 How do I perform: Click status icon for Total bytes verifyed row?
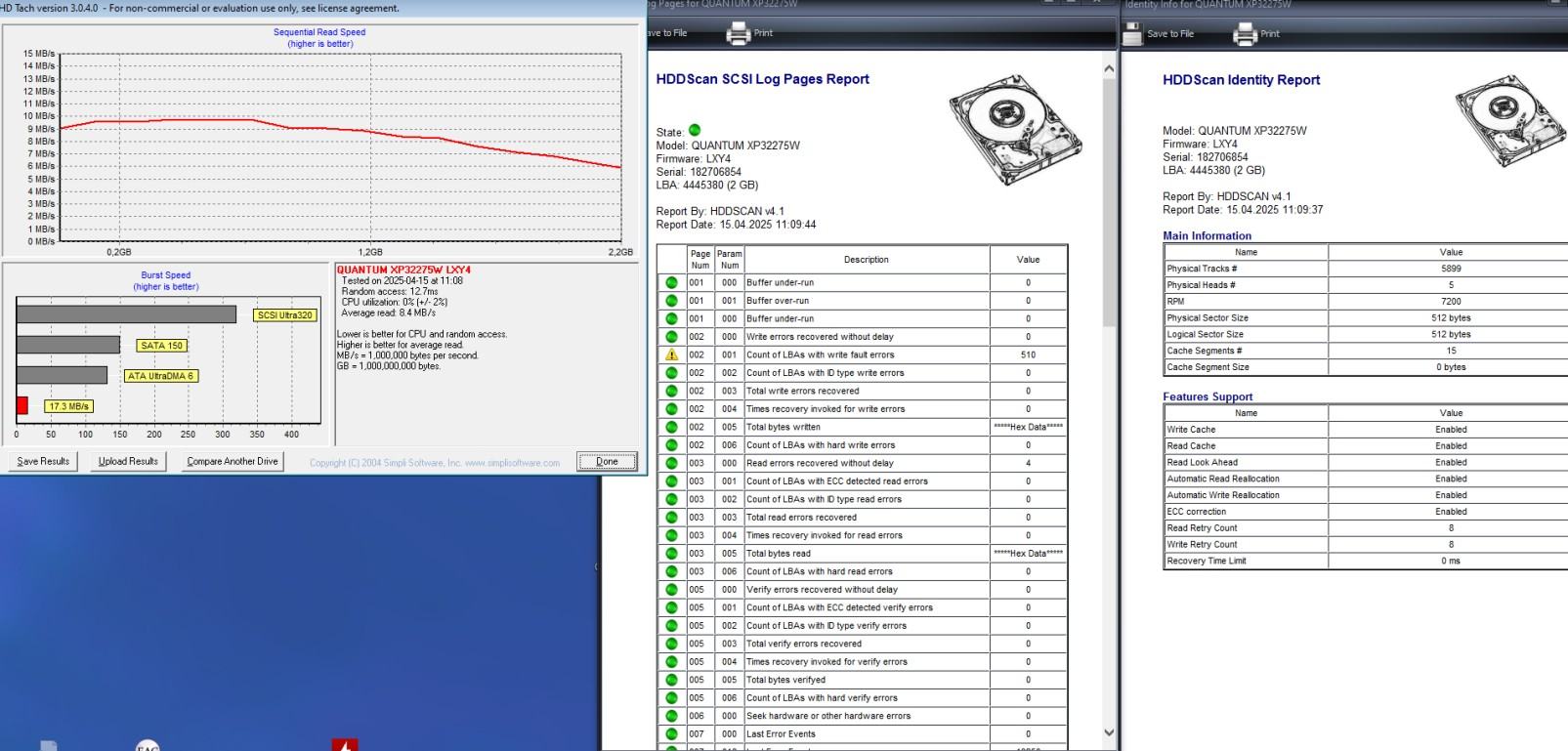pos(671,680)
